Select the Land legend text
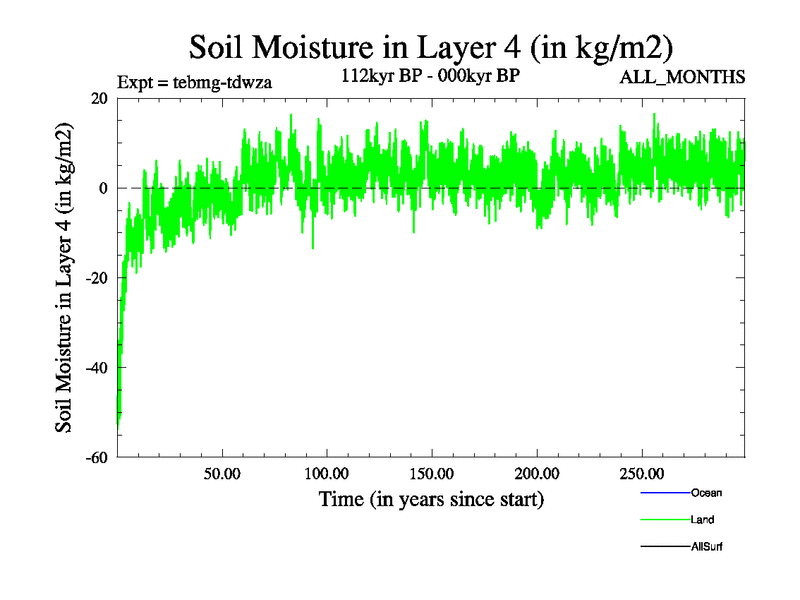 click(703, 520)
